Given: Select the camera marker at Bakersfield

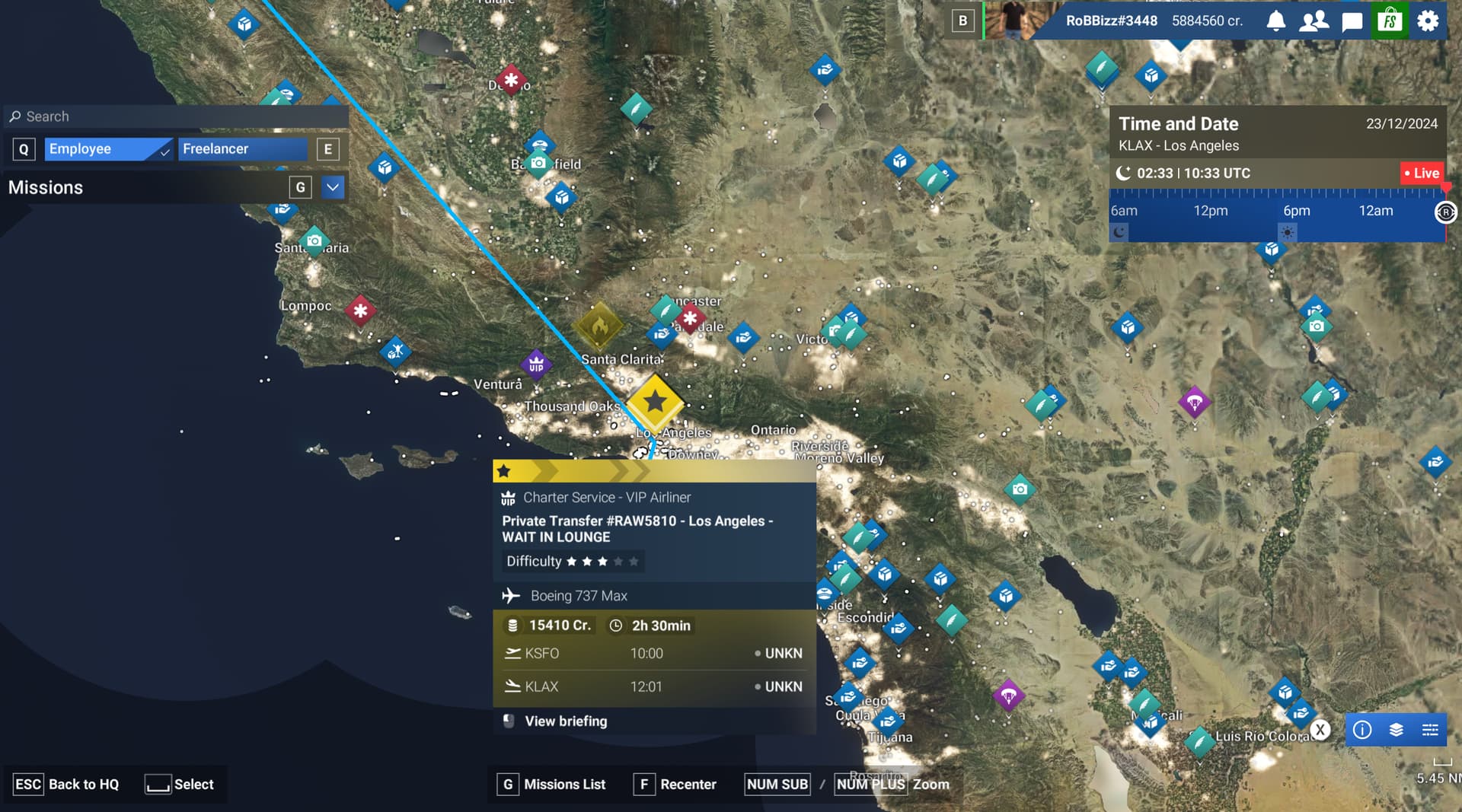Looking at the screenshot, I should [538, 164].
